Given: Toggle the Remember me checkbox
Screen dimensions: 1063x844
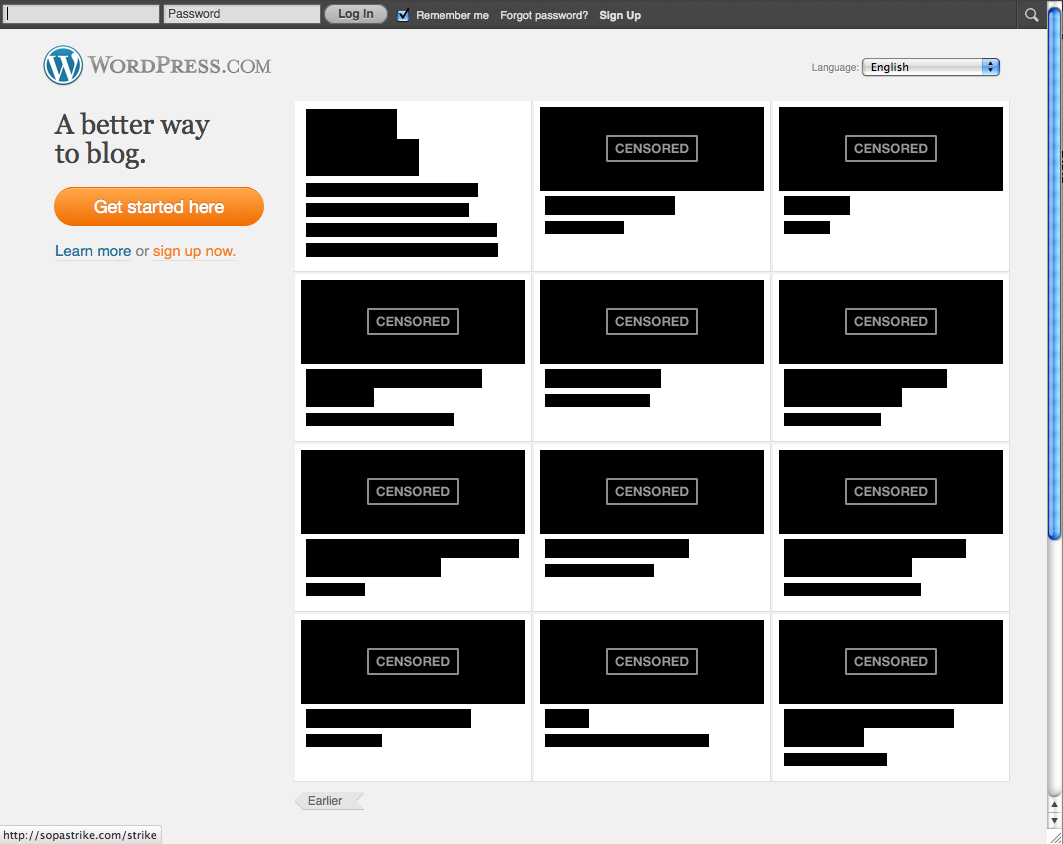Looking at the screenshot, I should [x=403, y=15].
